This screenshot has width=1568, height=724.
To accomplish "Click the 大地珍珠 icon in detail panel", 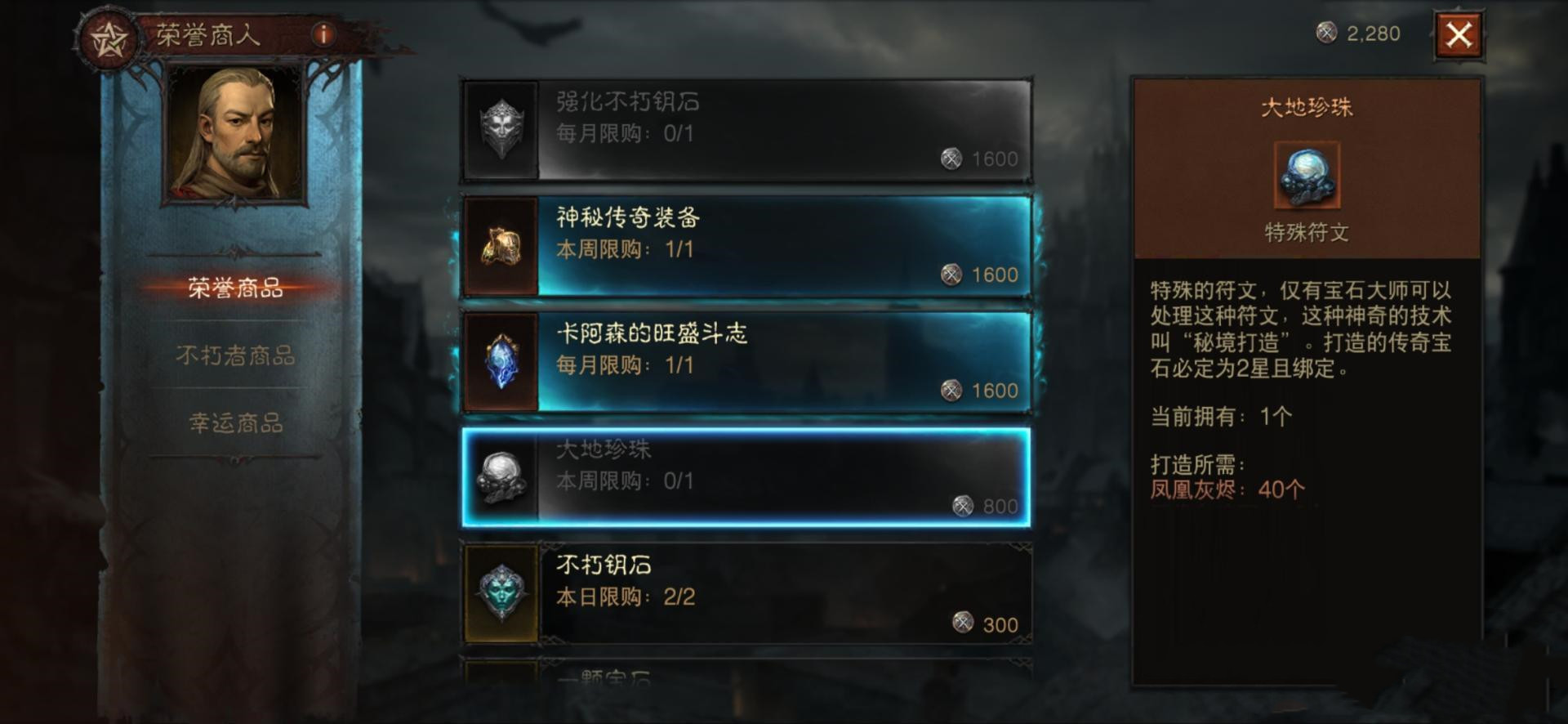I will point(1307,175).
